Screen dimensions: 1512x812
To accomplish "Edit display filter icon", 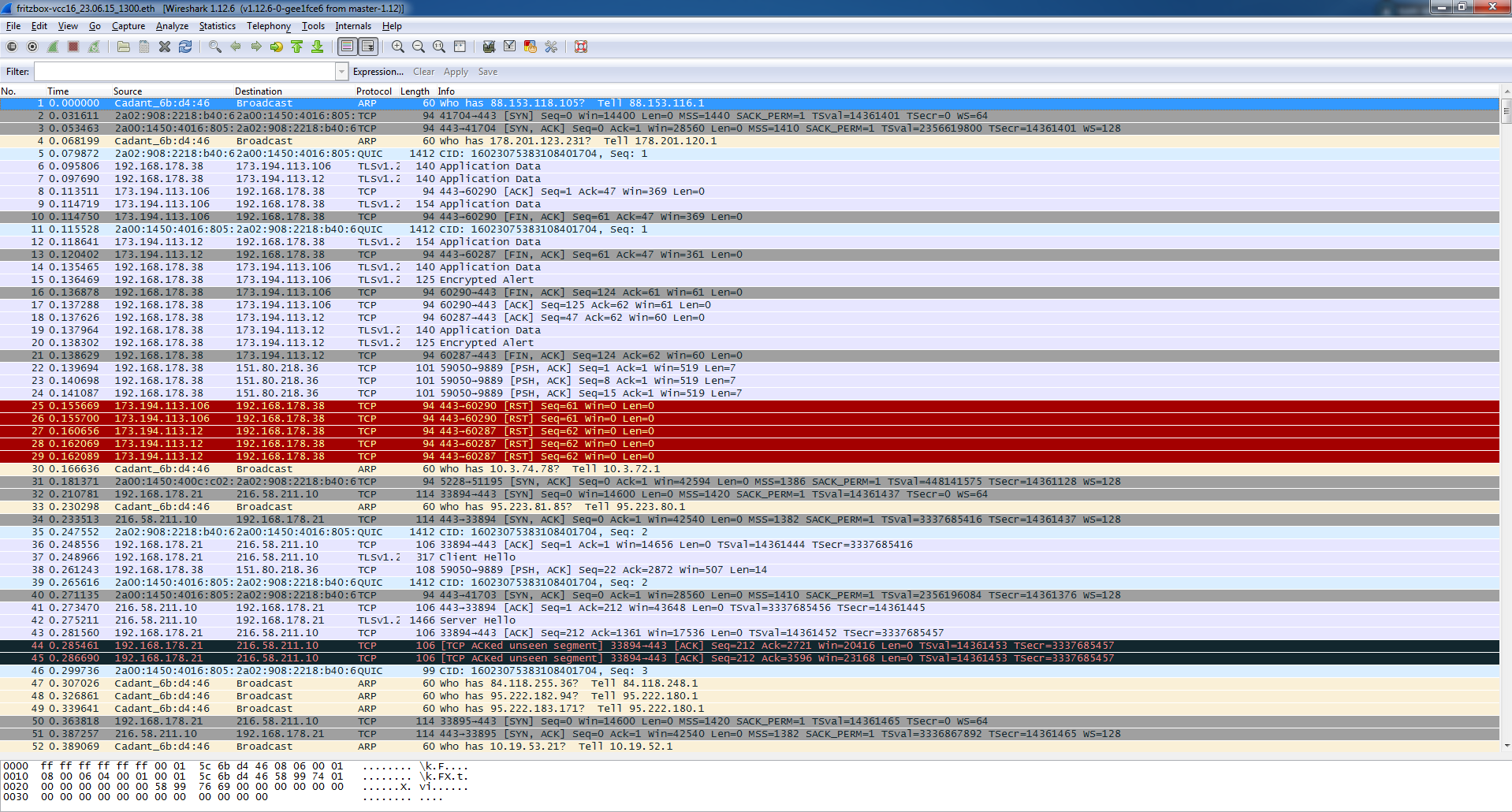I will tap(510, 47).
